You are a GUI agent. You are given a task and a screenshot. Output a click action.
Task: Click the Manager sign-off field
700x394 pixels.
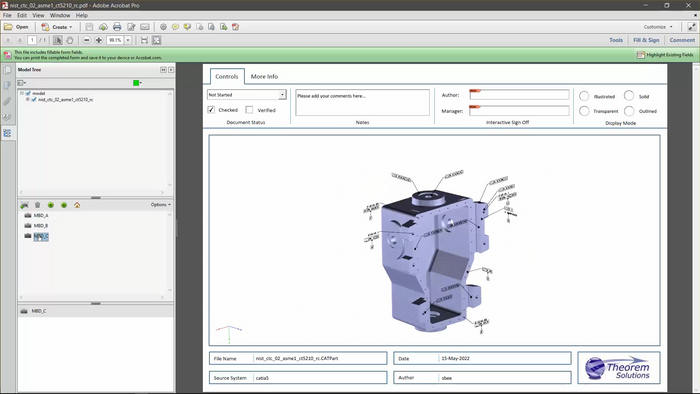click(x=519, y=111)
